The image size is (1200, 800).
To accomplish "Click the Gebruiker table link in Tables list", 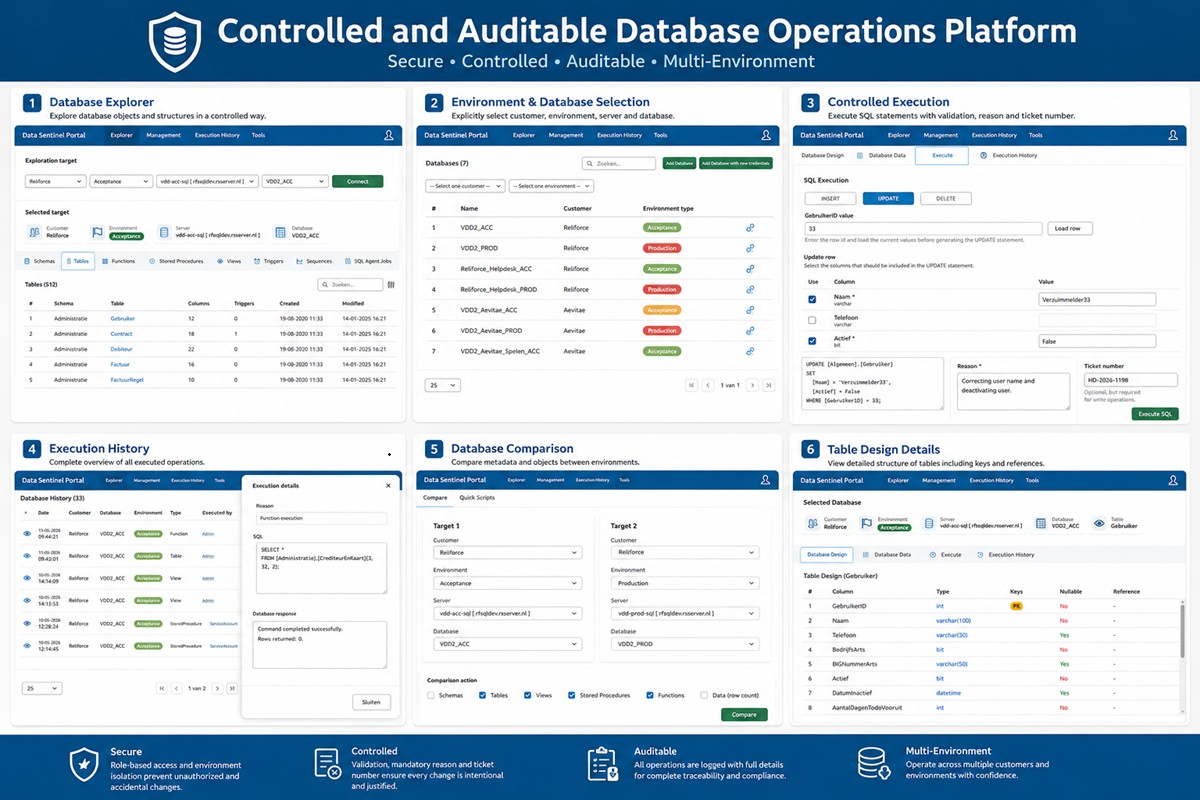I will coord(123,318).
